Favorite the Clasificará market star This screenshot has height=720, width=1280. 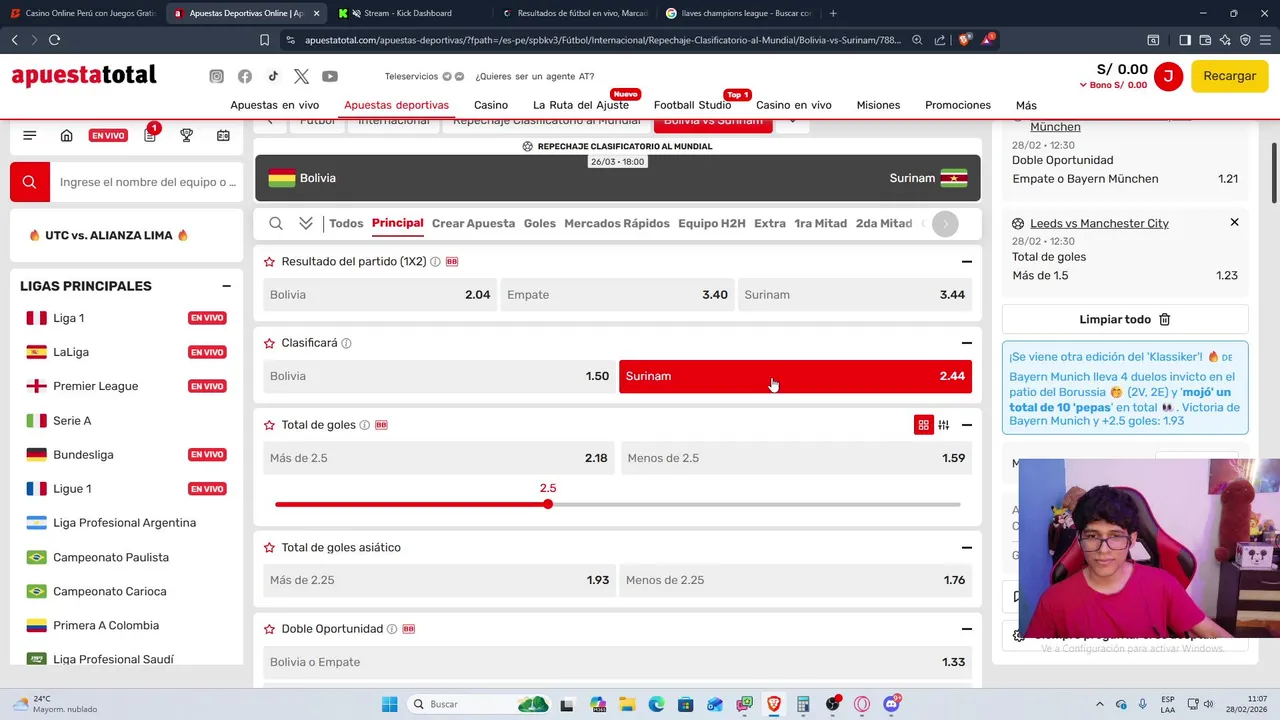269,343
